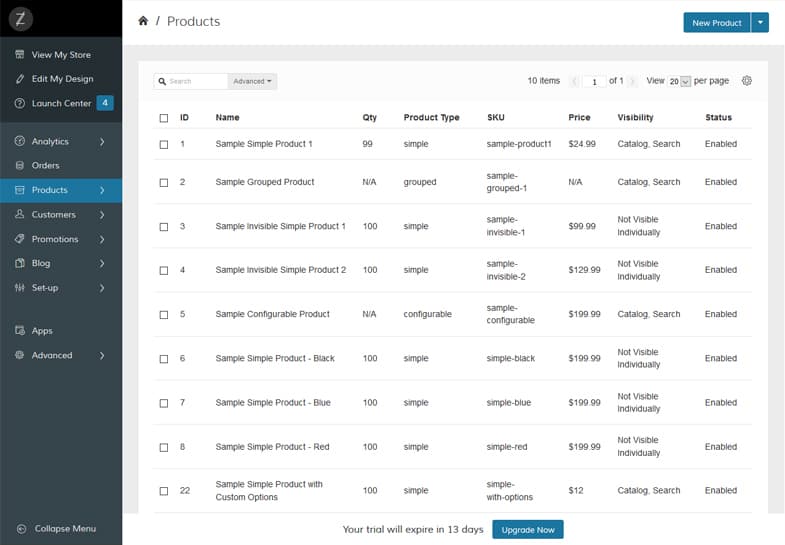This screenshot has width=785, height=545.
Task: Tick the select-all checkbox in header
Action: 164,118
